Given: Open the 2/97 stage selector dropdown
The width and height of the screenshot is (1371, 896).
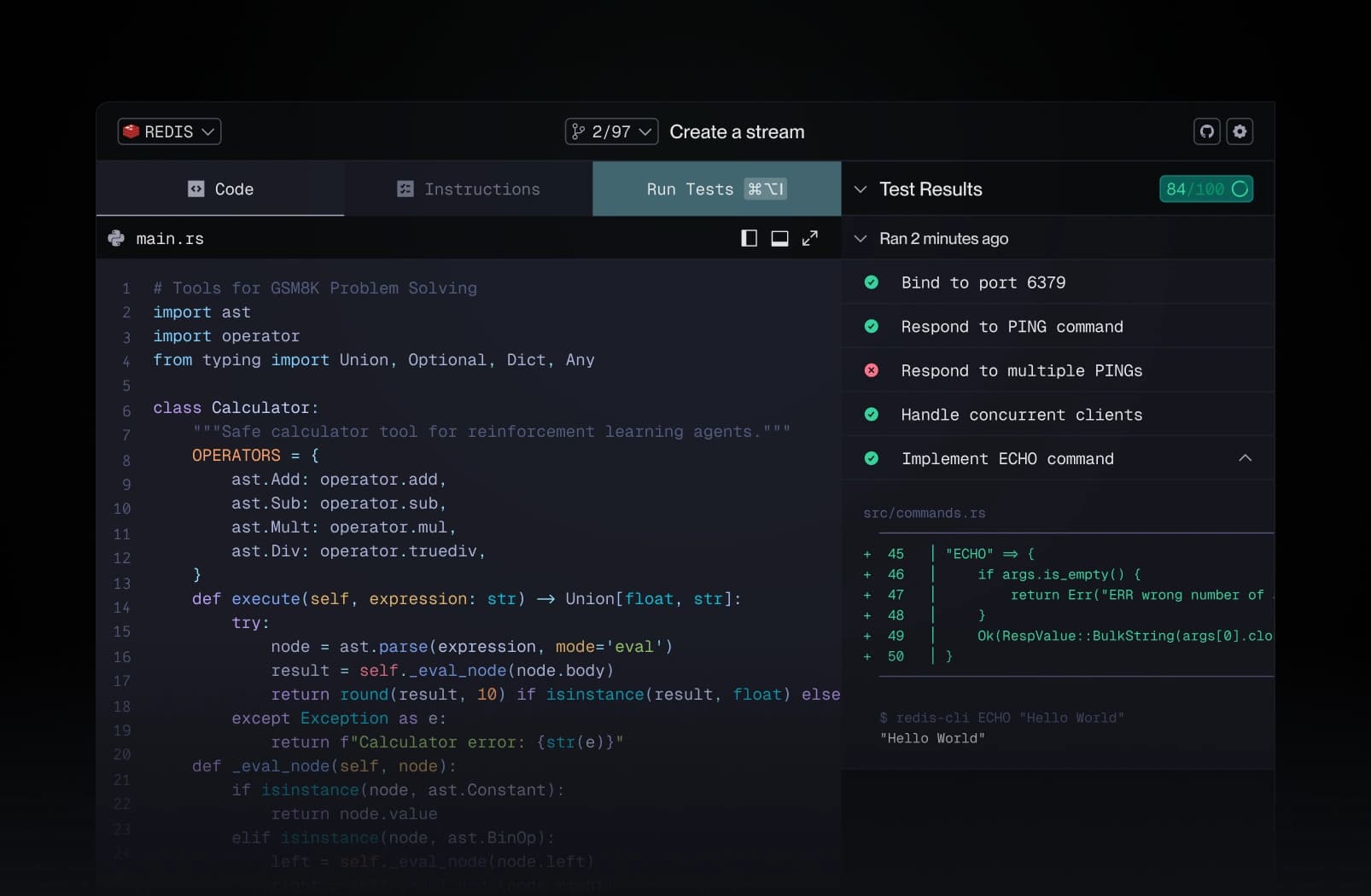Looking at the screenshot, I should pos(611,131).
